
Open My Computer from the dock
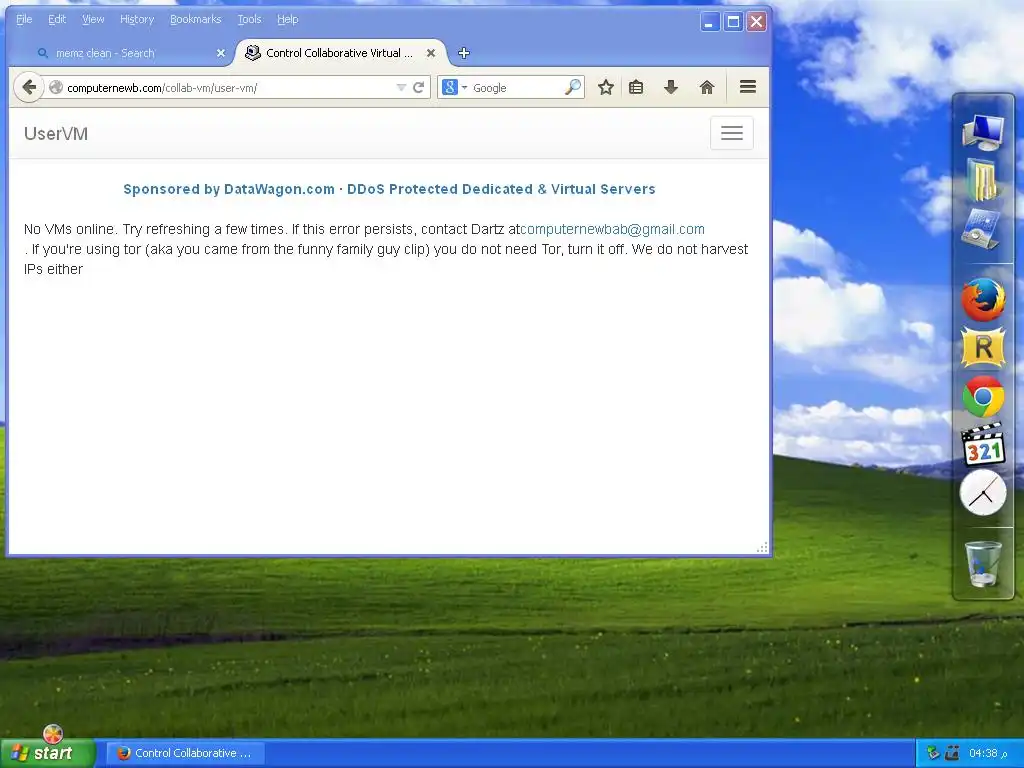click(984, 131)
